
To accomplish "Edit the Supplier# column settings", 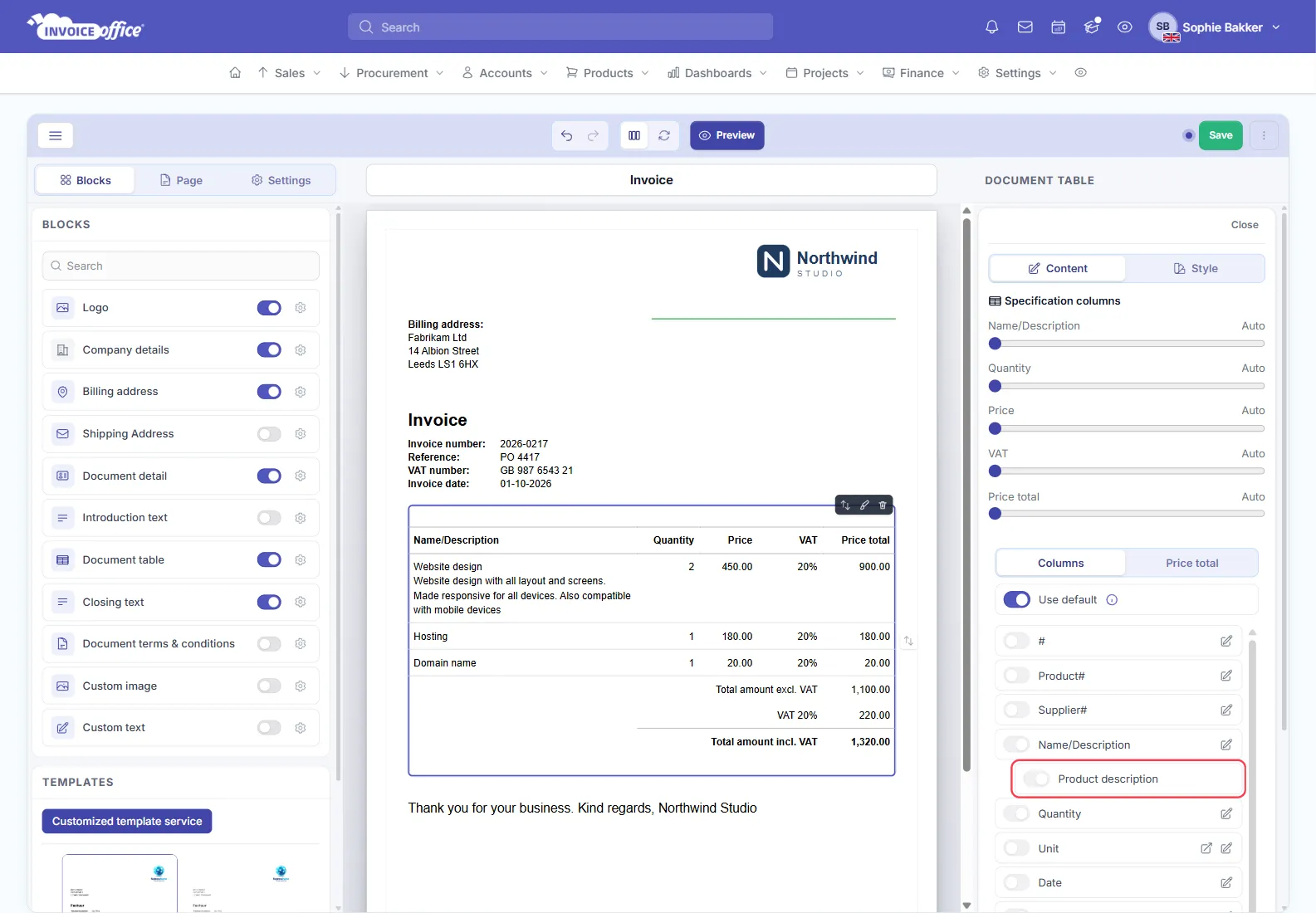I will point(1226,710).
